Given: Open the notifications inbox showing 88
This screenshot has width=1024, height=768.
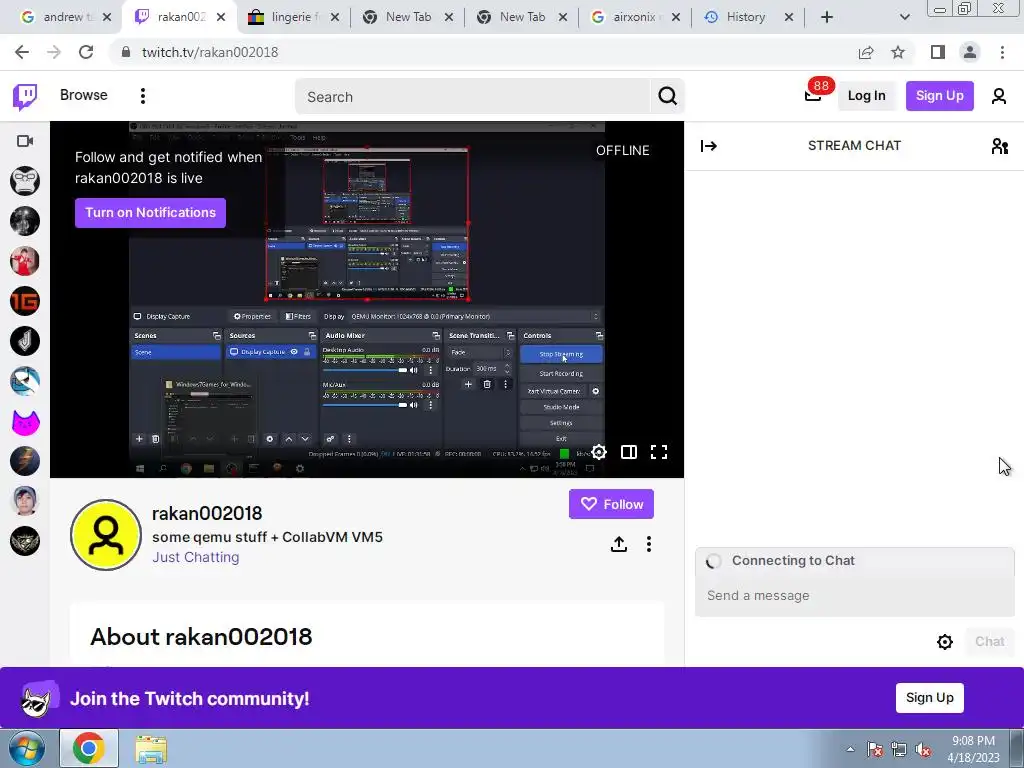Looking at the screenshot, I should 813,96.
